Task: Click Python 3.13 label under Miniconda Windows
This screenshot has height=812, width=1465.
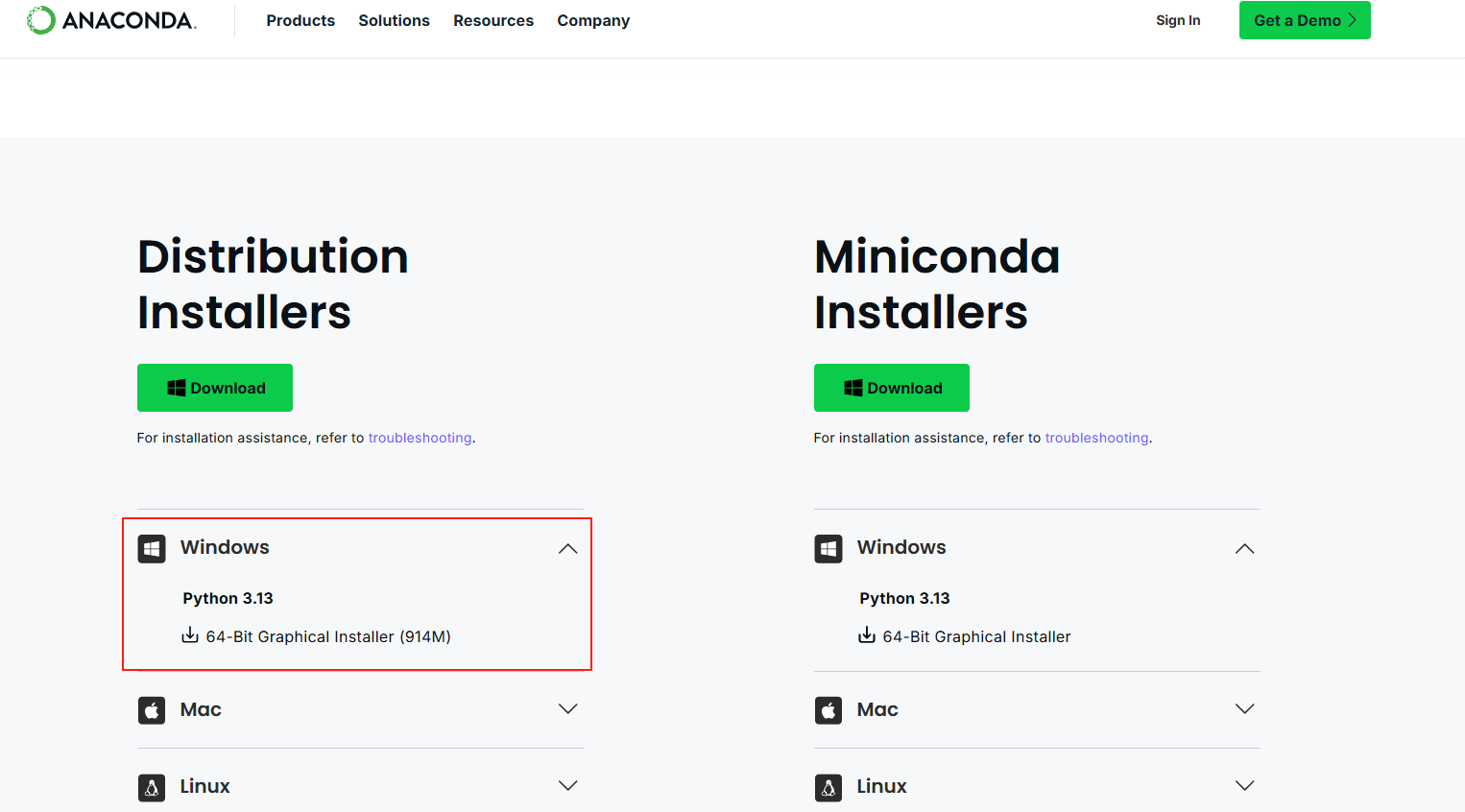Action: [905, 598]
